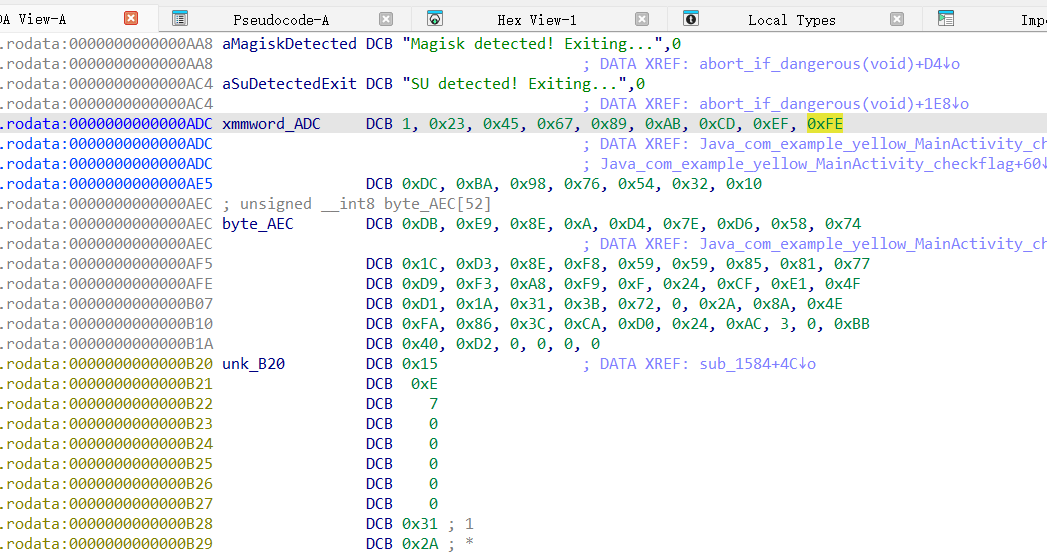Image resolution: width=1047 pixels, height=553 pixels.
Task: Click the 0x74 byte on the byte_AEC line
Action: click(843, 224)
